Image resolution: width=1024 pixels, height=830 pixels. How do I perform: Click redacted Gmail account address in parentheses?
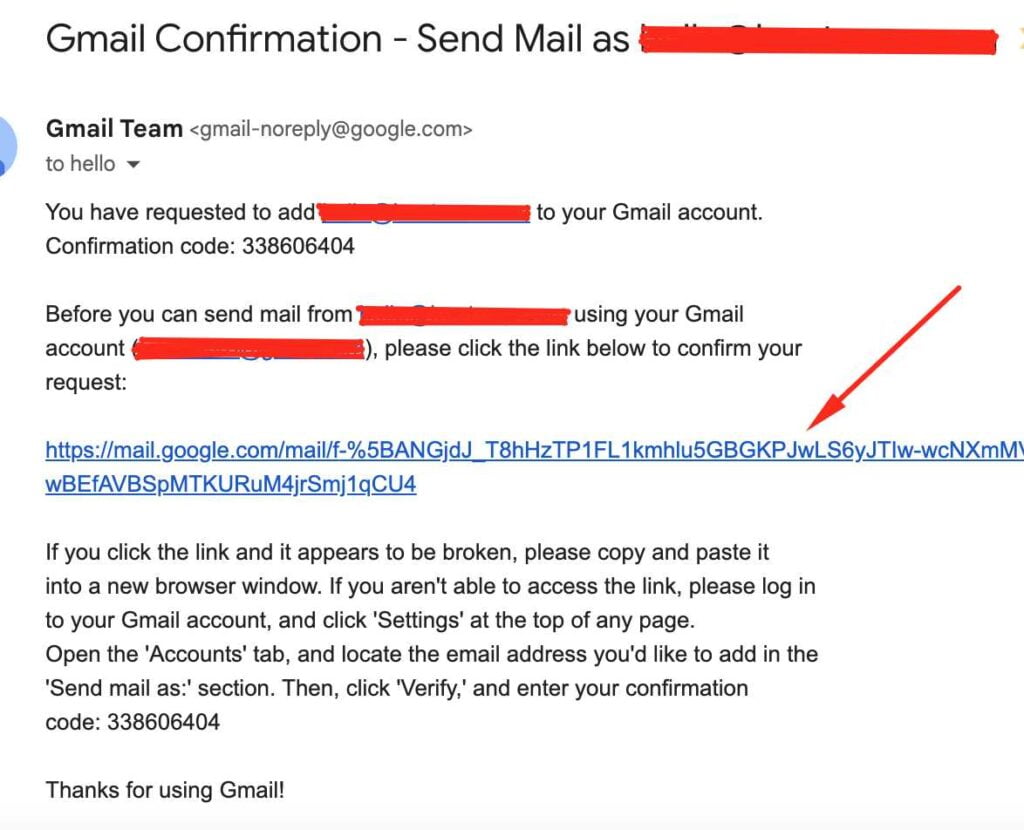(x=248, y=349)
